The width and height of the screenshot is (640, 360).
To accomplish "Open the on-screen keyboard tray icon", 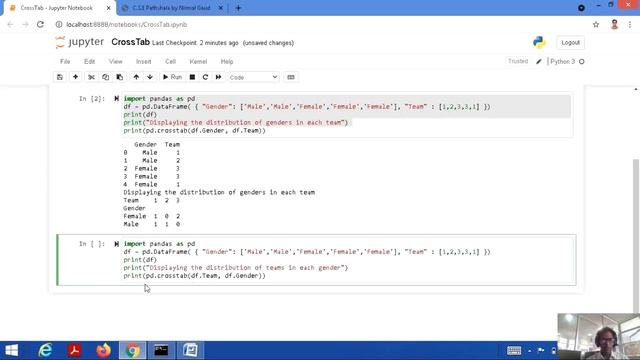I will click(x=514, y=350).
